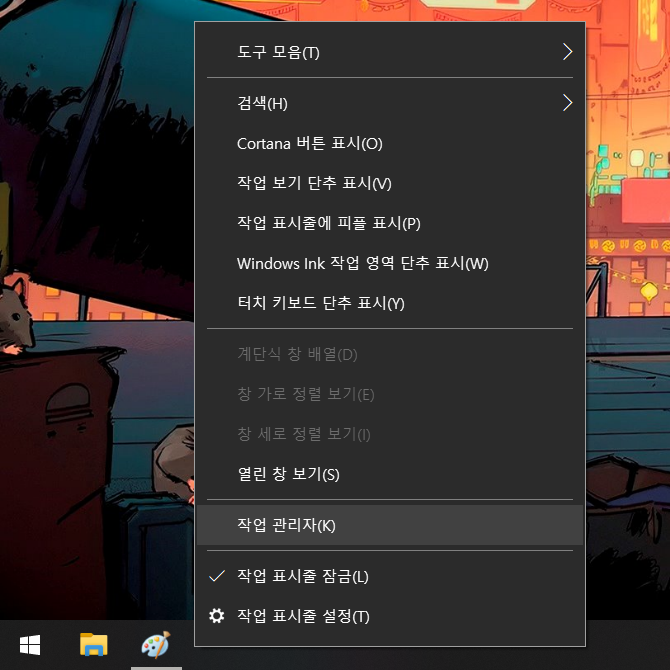Open File Explorer from the taskbar

[x=94, y=644]
